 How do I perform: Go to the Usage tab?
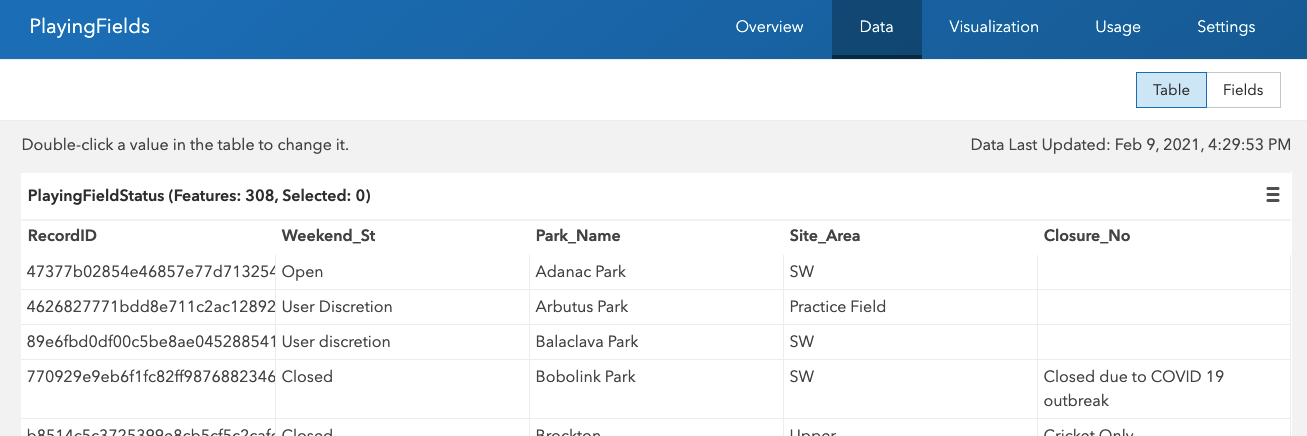point(1117,27)
